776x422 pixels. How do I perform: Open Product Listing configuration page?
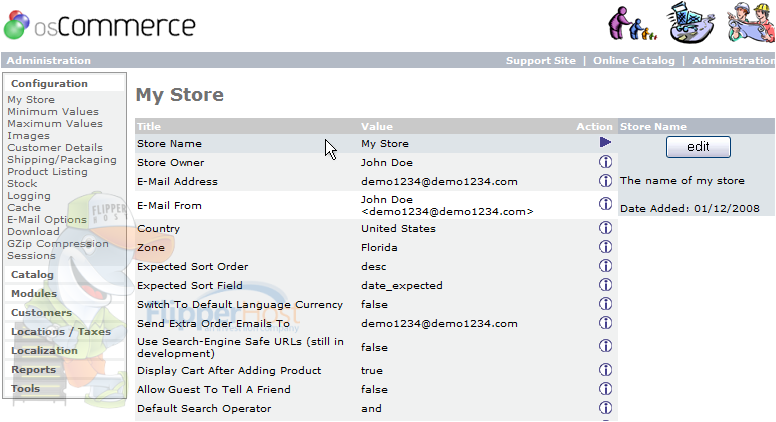pos(48,172)
